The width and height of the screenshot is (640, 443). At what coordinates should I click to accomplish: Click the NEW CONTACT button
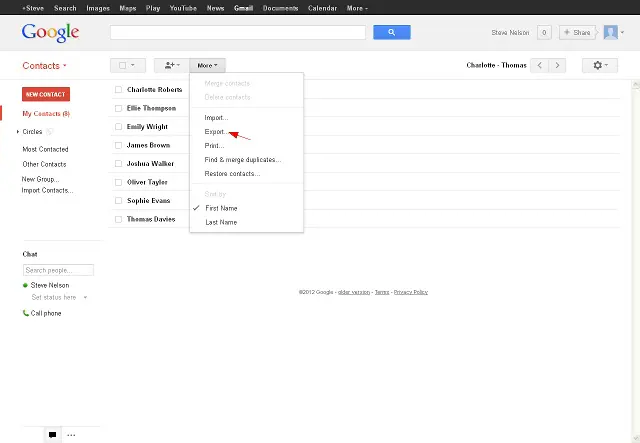click(x=46, y=94)
